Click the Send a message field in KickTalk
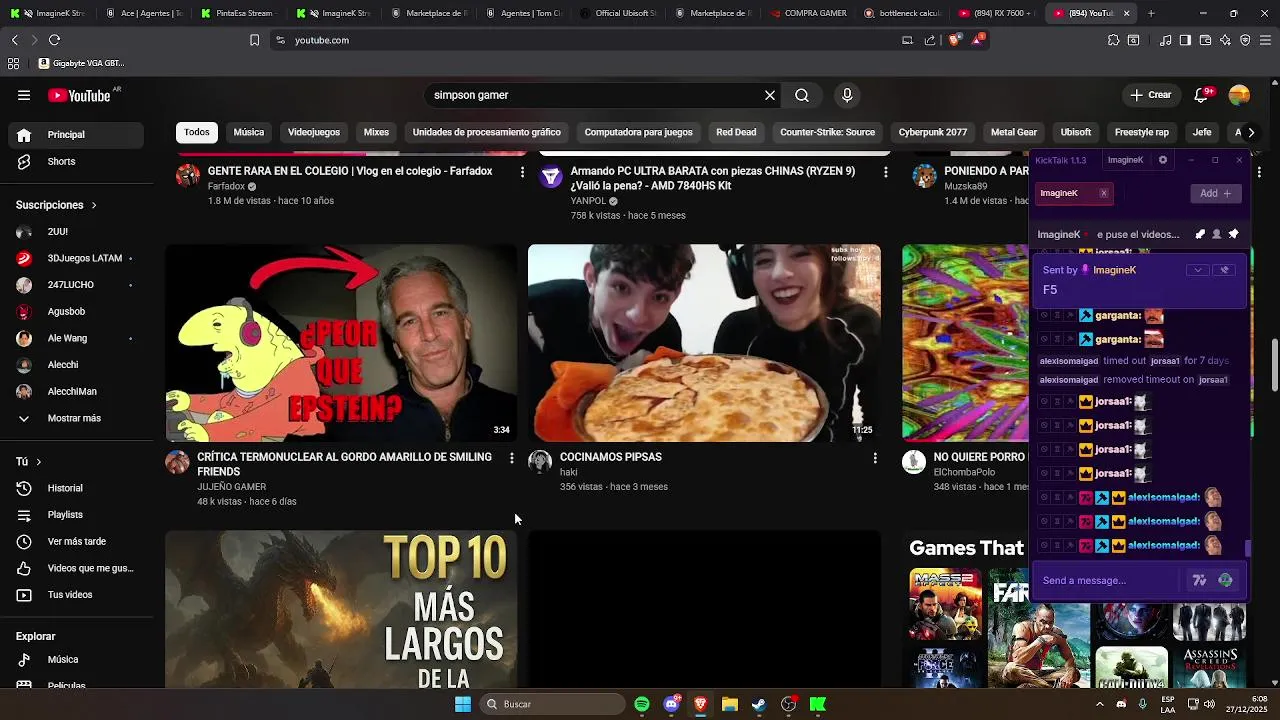The width and height of the screenshot is (1280, 720). (x=1110, y=580)
